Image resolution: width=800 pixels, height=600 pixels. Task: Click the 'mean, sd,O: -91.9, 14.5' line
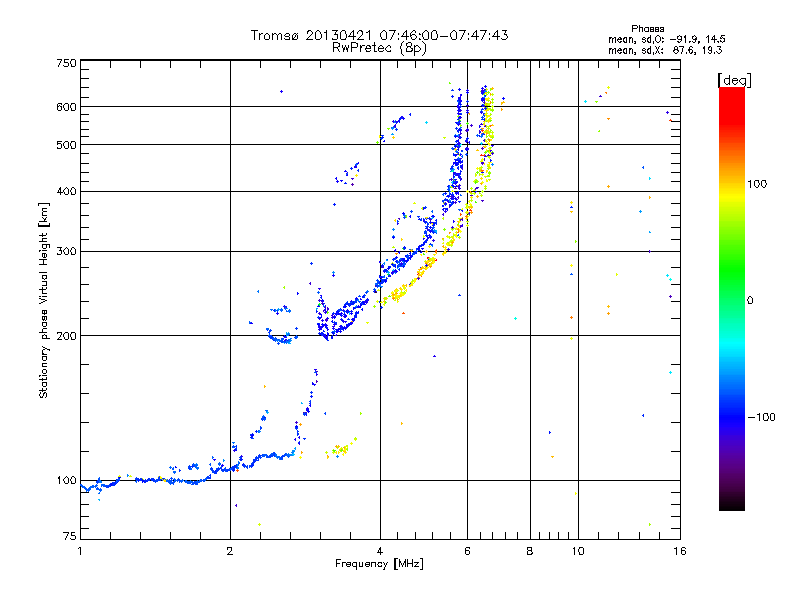(x=666, y=39)
